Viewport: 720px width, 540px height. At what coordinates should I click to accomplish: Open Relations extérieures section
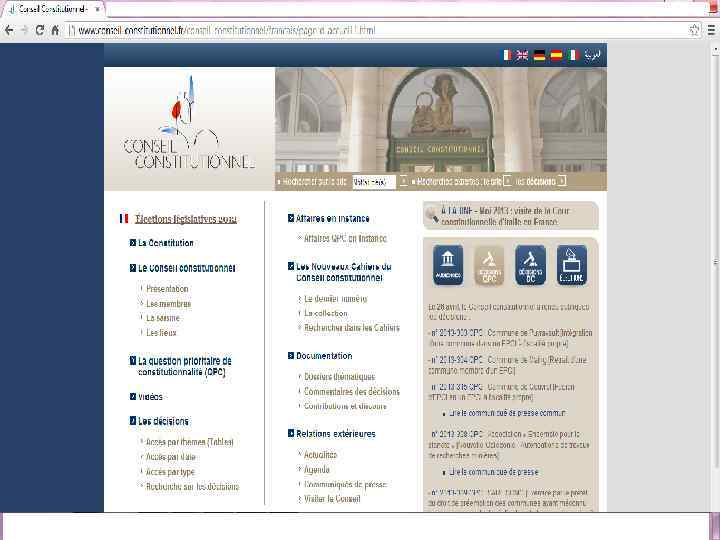tap(336, 434)
